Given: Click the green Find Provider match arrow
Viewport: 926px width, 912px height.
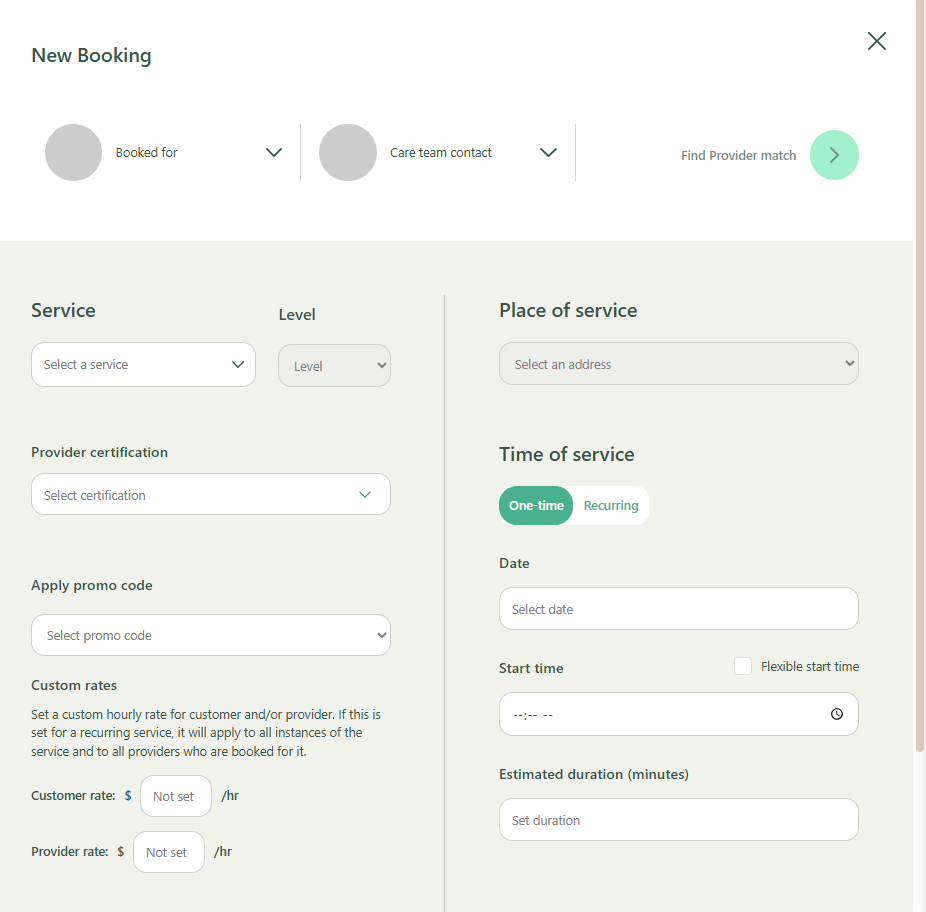Looking at the screenshot, I should (x=833, y=155).
